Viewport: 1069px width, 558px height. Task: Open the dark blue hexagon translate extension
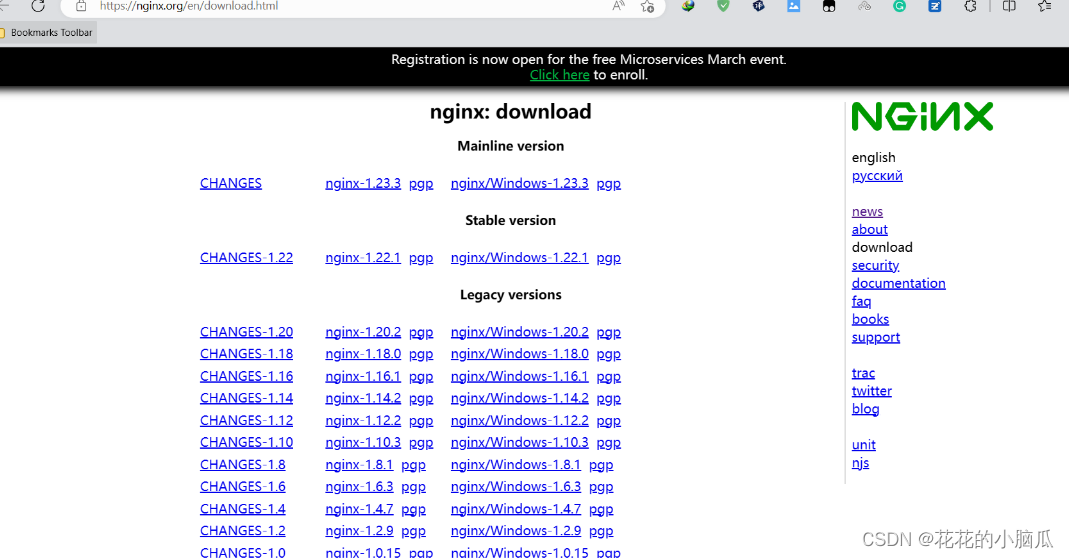click(759, 6)
